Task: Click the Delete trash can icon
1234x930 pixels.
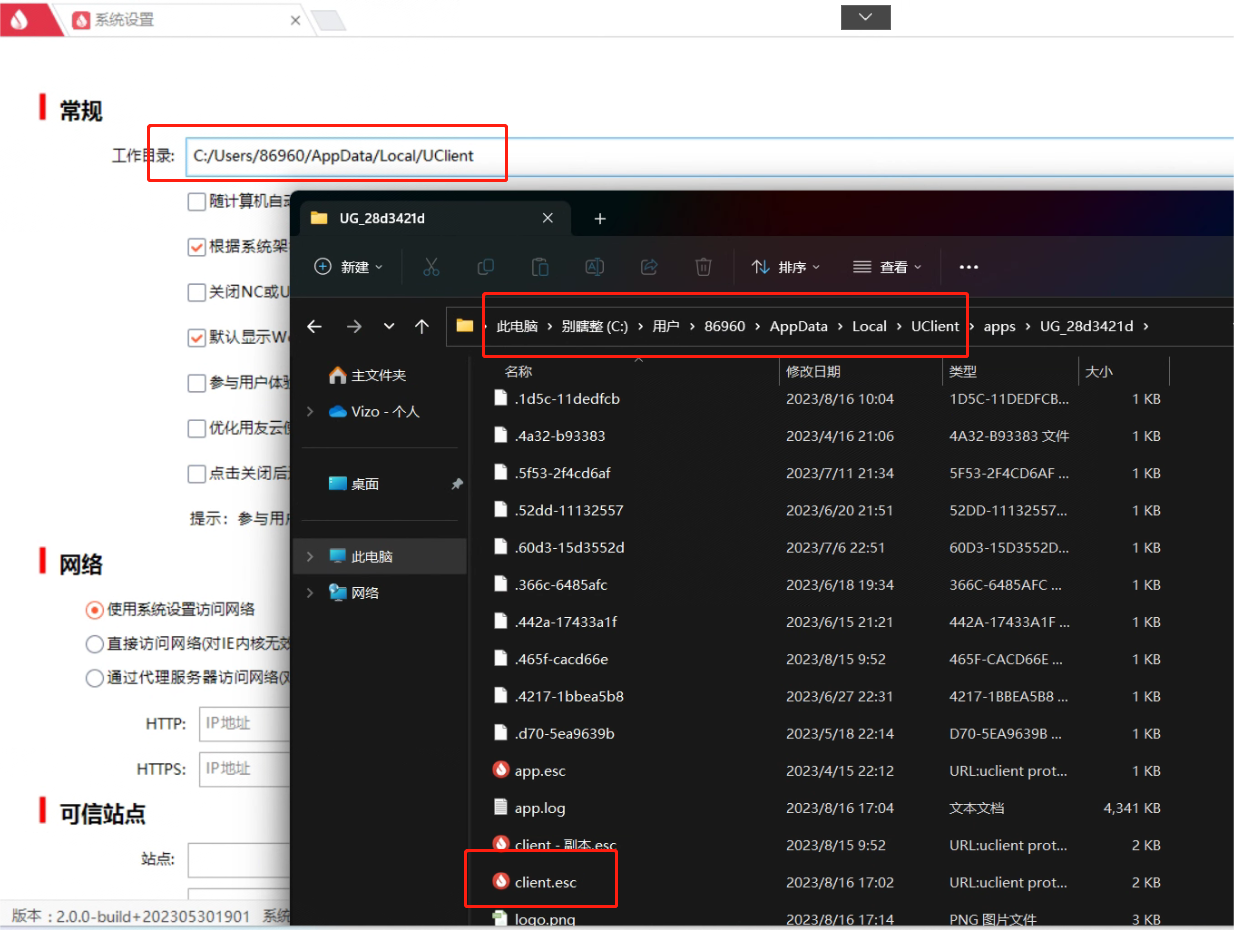Action: (703, 267)
